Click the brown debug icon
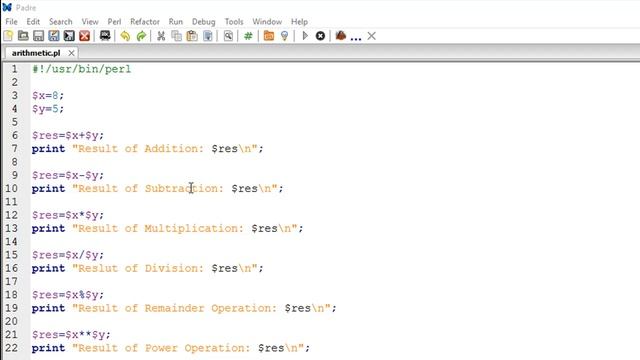This screenshot has width=640, height=360. pos(341,36)
